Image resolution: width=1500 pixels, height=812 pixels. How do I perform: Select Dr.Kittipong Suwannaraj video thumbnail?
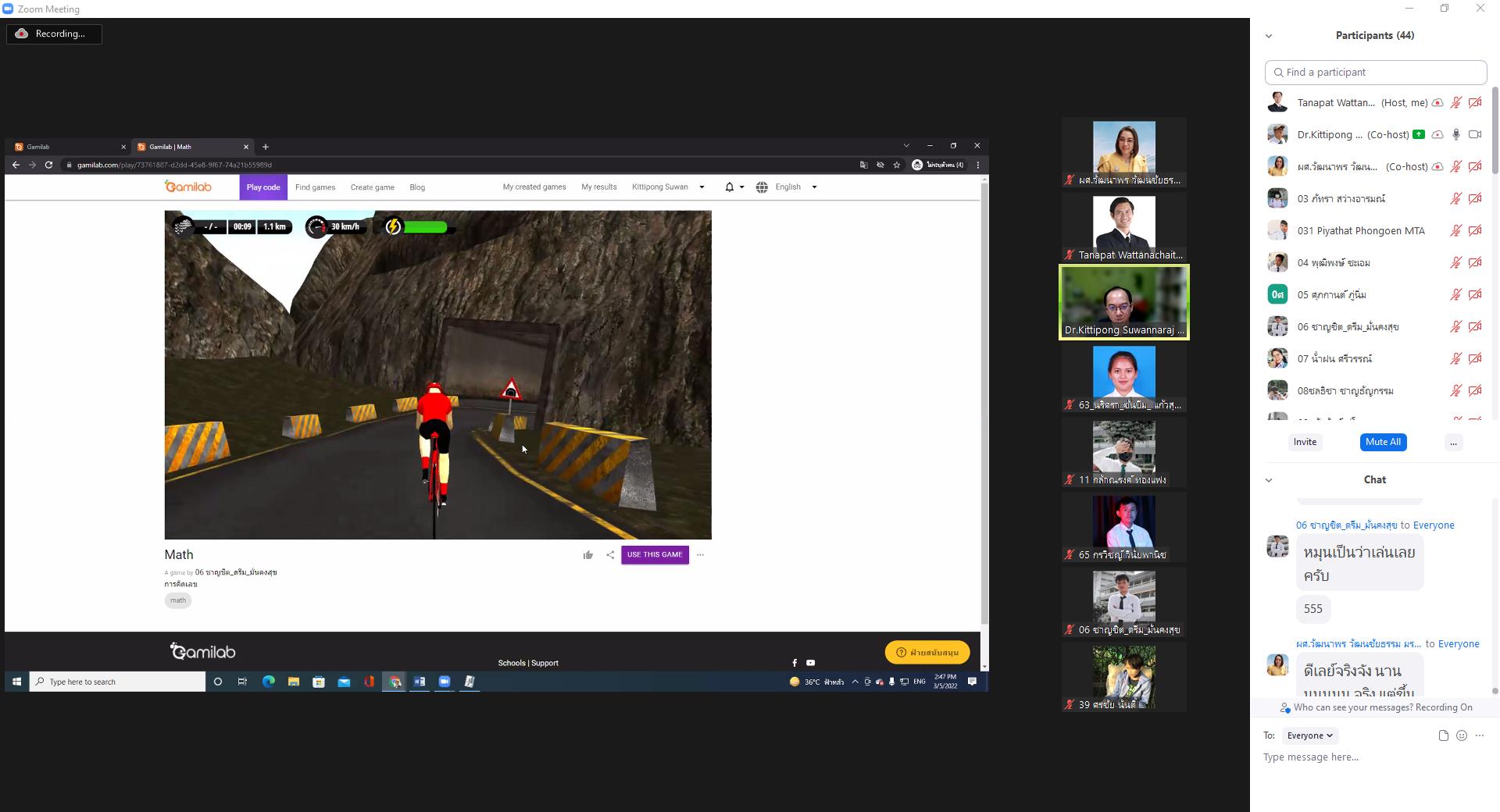[1124, 302]
